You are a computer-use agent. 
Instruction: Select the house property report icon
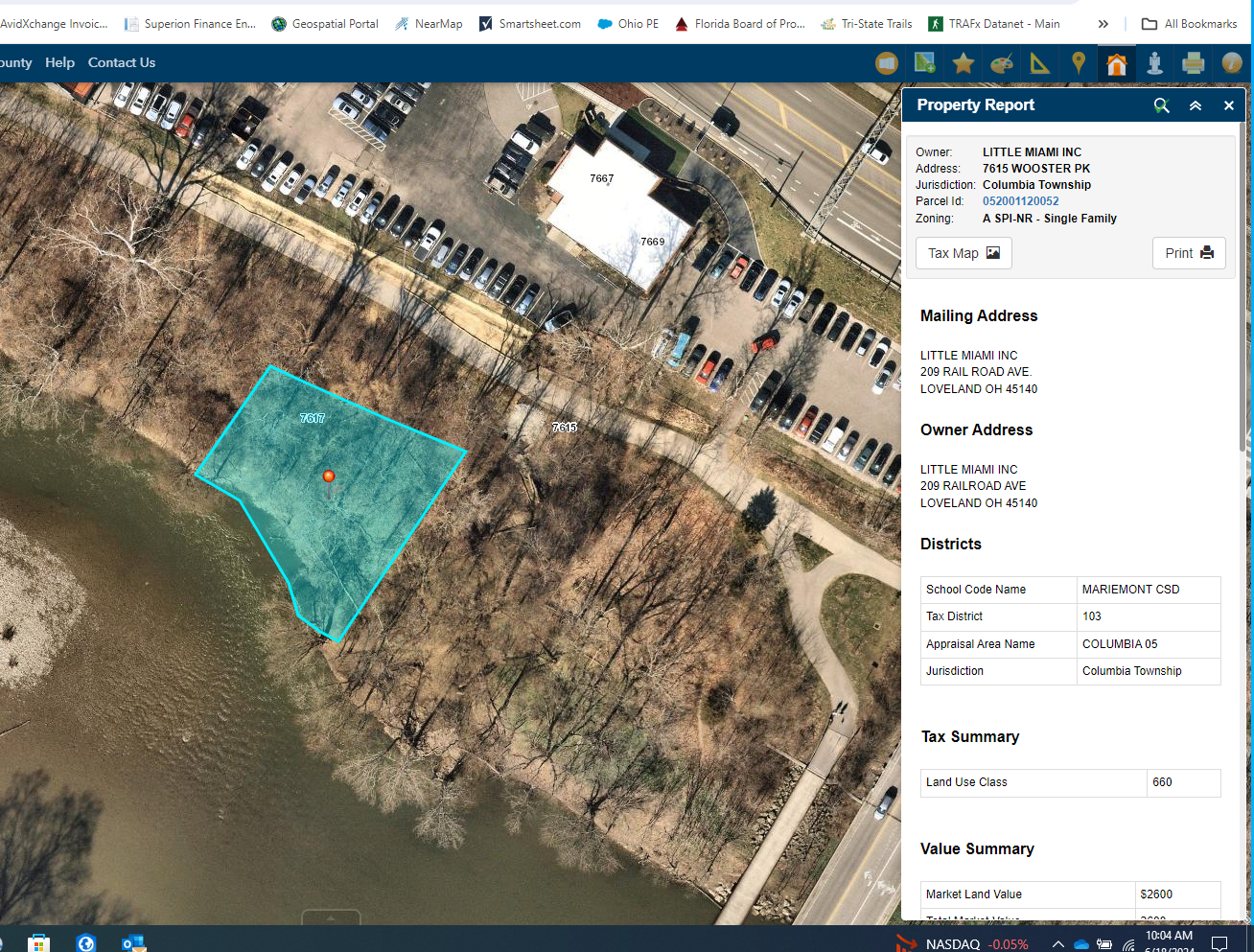click(1116, 63)
